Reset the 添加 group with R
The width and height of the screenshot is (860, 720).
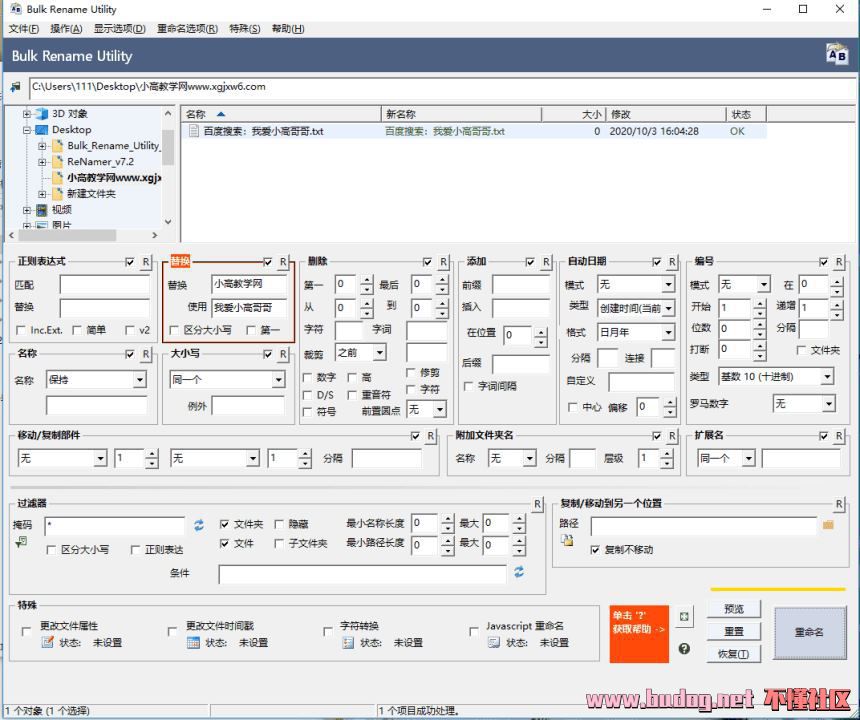click(546, 262)
